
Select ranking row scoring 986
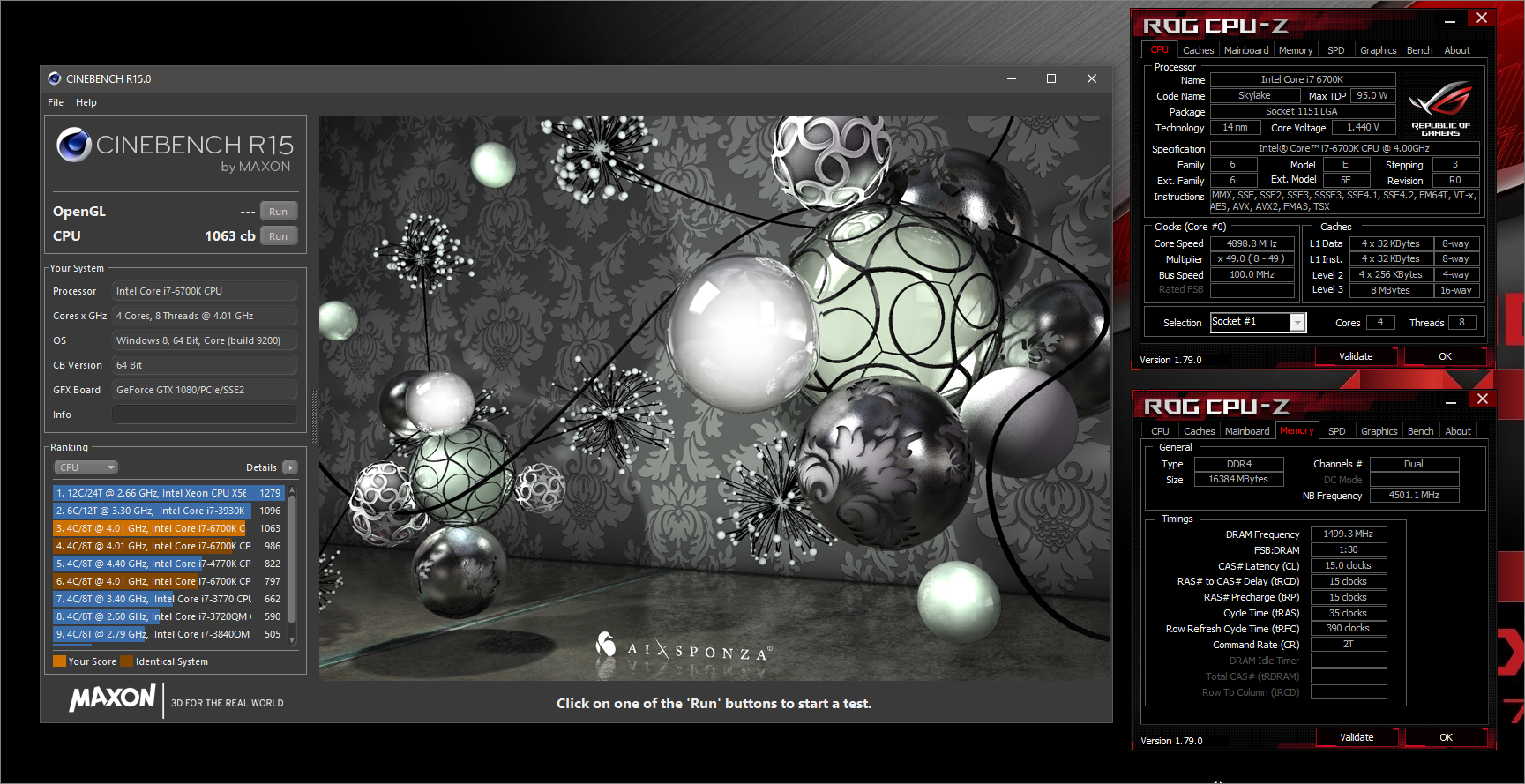[168, 546]
